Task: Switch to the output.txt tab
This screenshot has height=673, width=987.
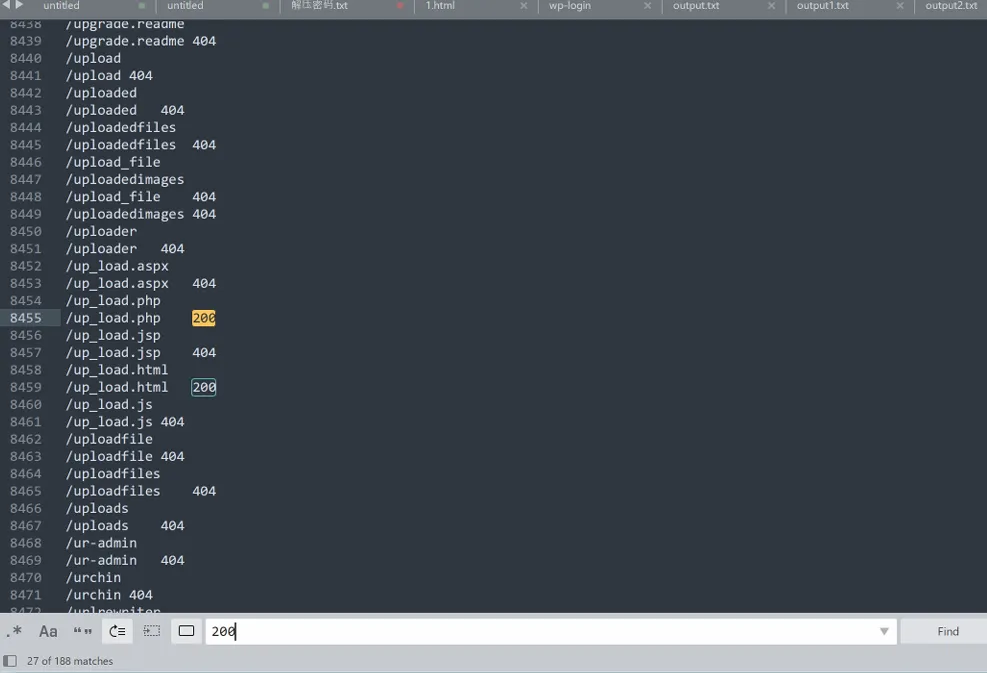Action: (x=696, y=6)
